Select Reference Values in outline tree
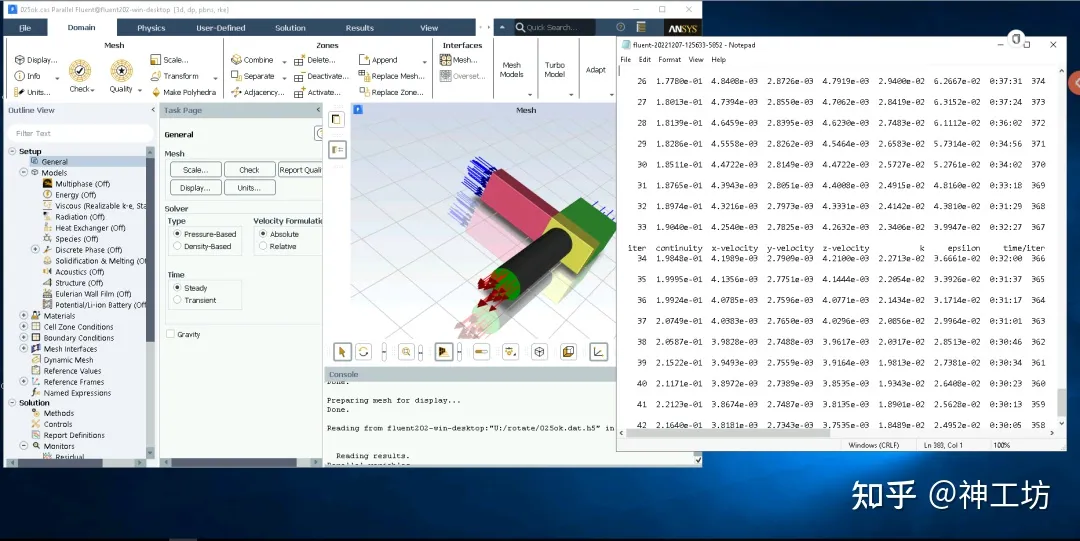Screen dimensions: 1080x541 pyautogui.click(x=72, y=371)
